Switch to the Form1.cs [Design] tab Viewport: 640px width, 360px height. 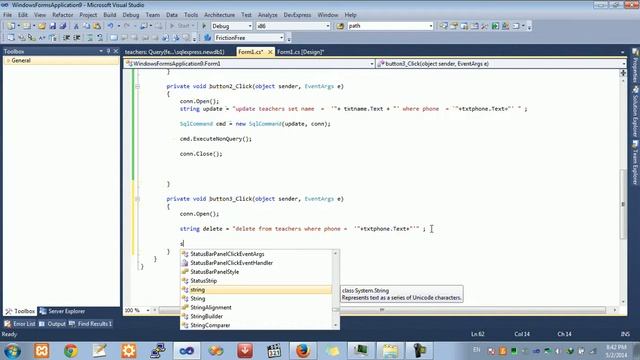pos(300,52)
